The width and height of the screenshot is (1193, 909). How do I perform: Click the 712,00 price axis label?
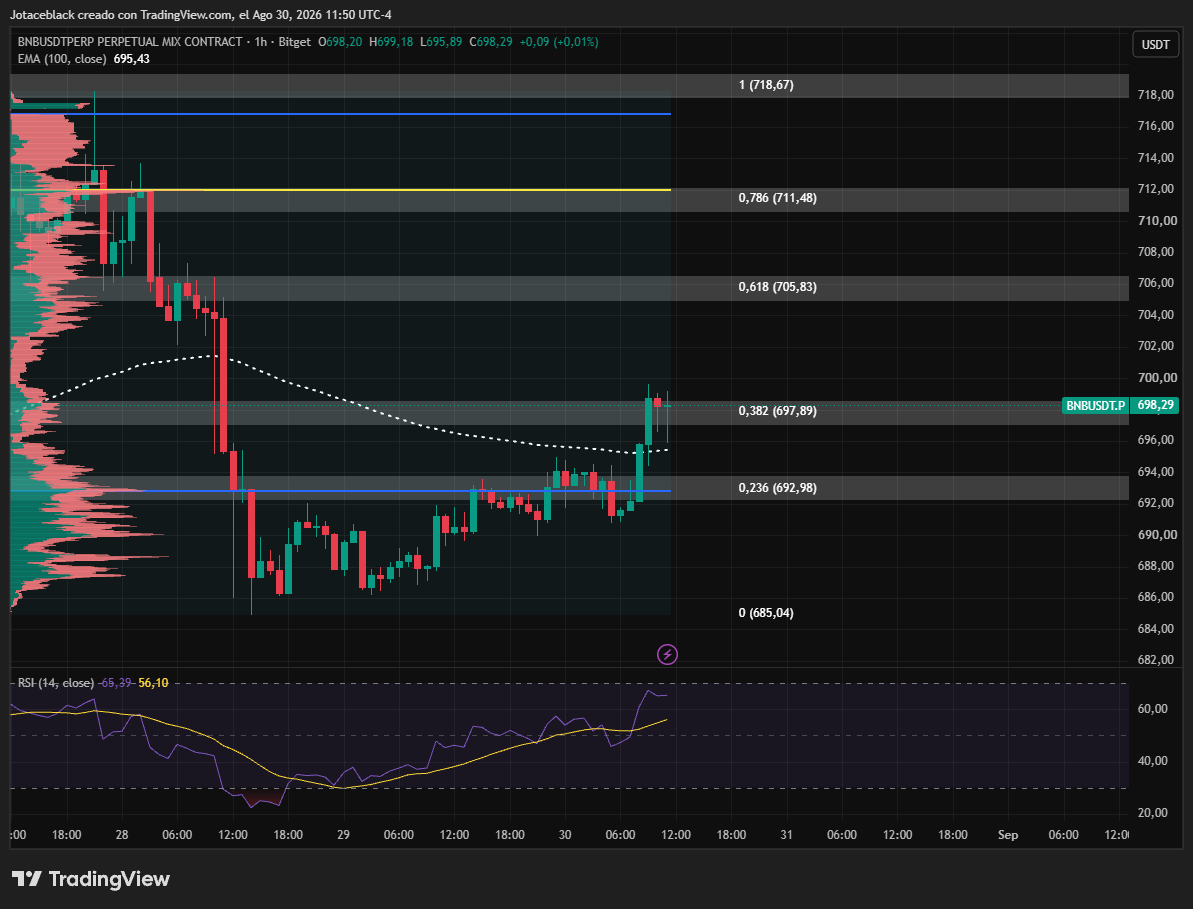(x=1155, y=189)
